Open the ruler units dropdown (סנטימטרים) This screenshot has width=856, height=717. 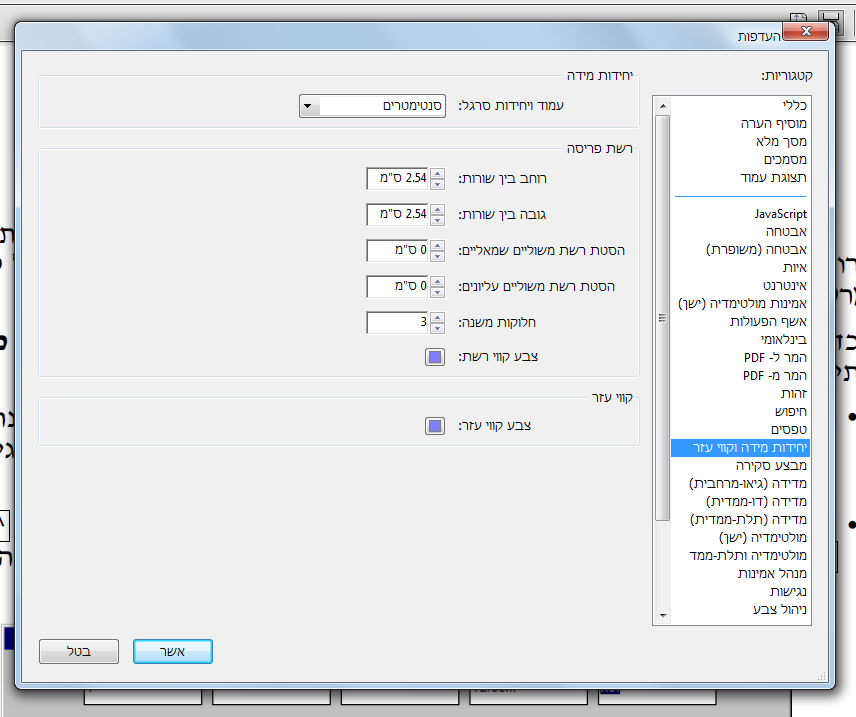[372, 106]
